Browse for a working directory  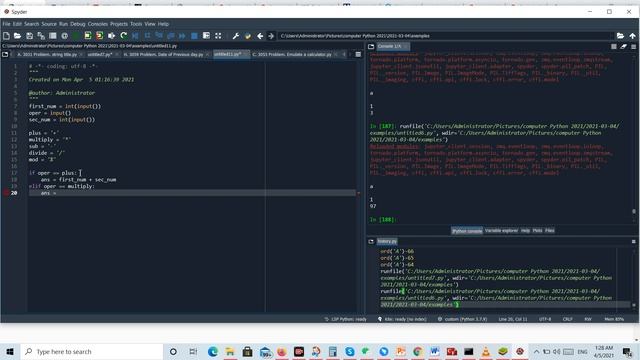[x=620, y=36]
